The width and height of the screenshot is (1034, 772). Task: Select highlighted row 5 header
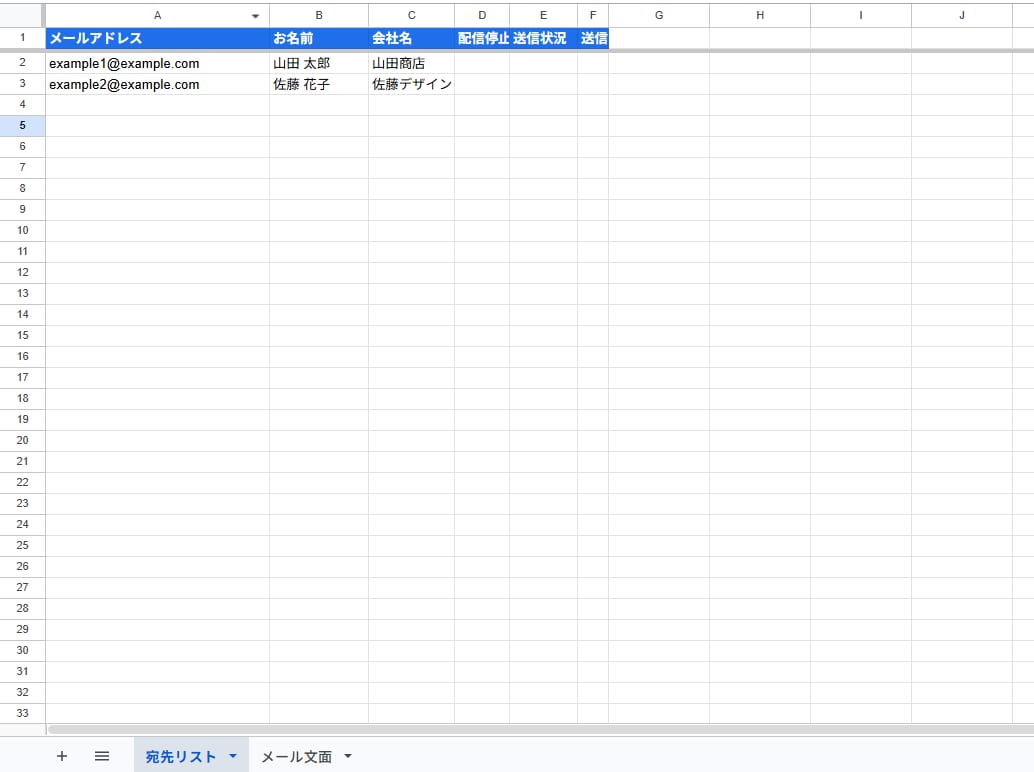click(x=22, y=125)
